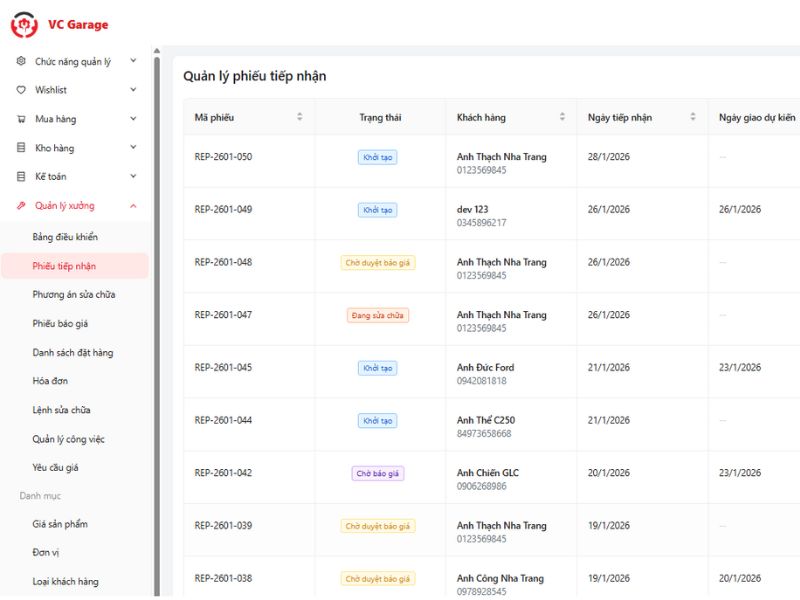Click the Kế toán sidebar icon
The image size is (800, 600).
[x=21, y=177]
